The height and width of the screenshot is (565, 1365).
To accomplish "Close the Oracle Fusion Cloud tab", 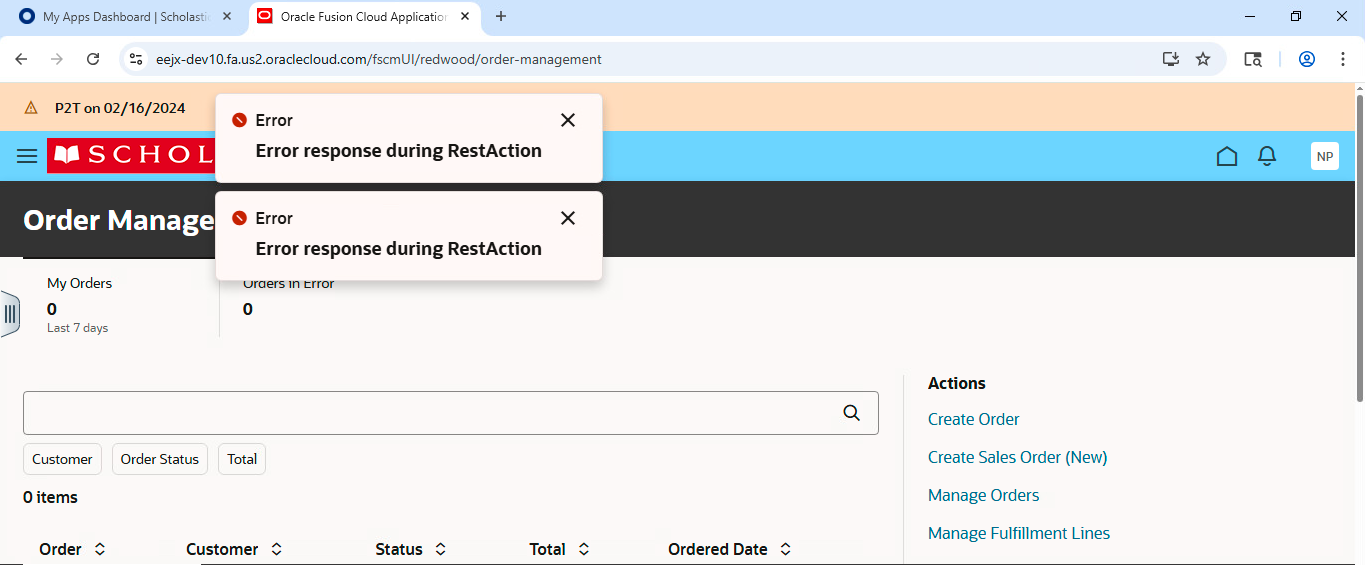I will coord(464,17).
